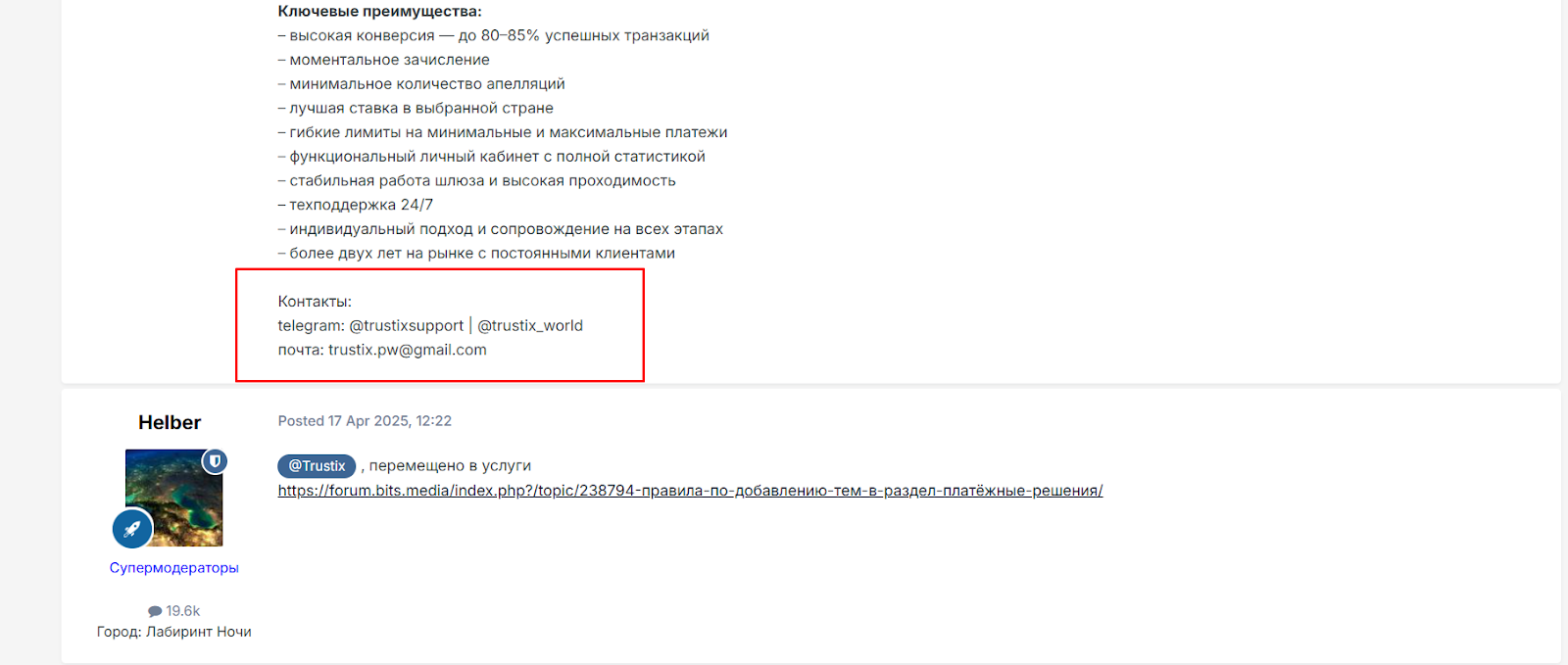Click the моментальное зачисление bullet line
This screenshot has width=1568, height=665.
tap(384, 60)
